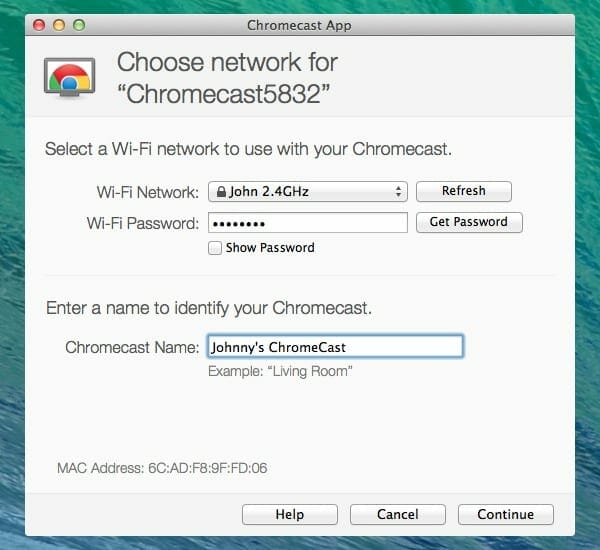Screen dimensions: 600x550
Task: Click the yellow minimize window button
Action: point(59,25)
